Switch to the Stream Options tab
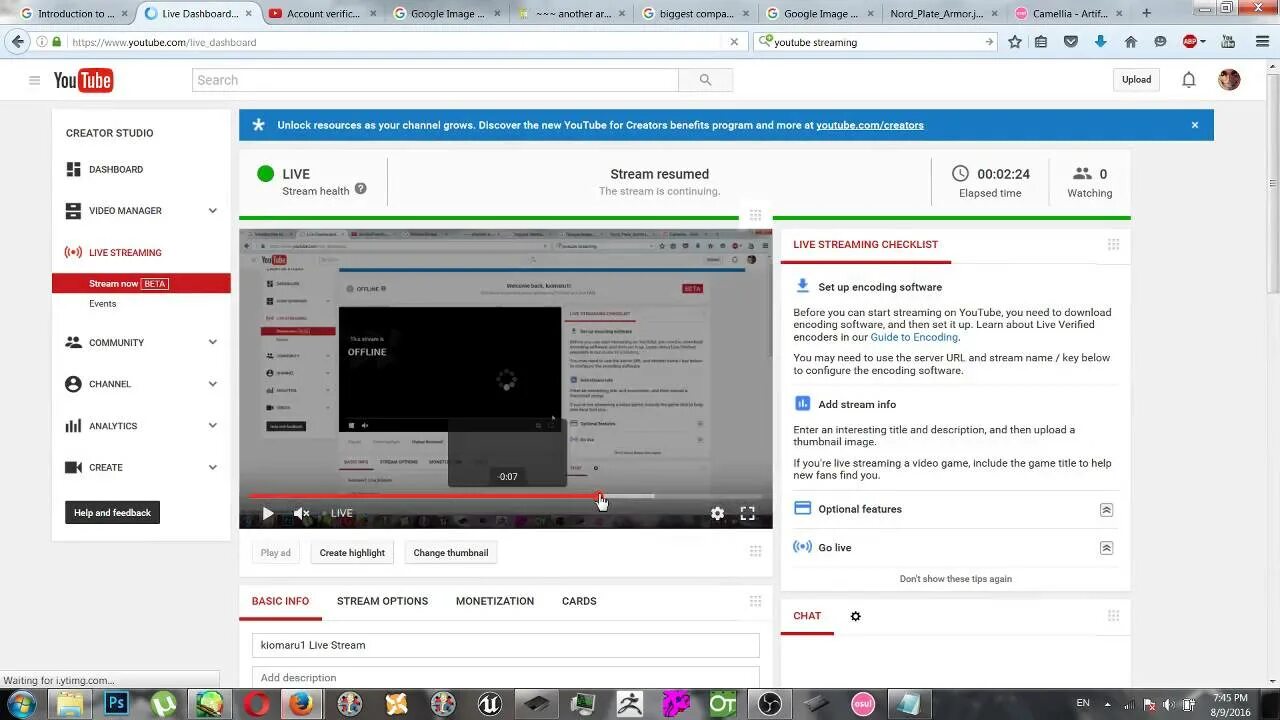The height and width of the screenshot is (720, 1280). (x=382, y=601)
